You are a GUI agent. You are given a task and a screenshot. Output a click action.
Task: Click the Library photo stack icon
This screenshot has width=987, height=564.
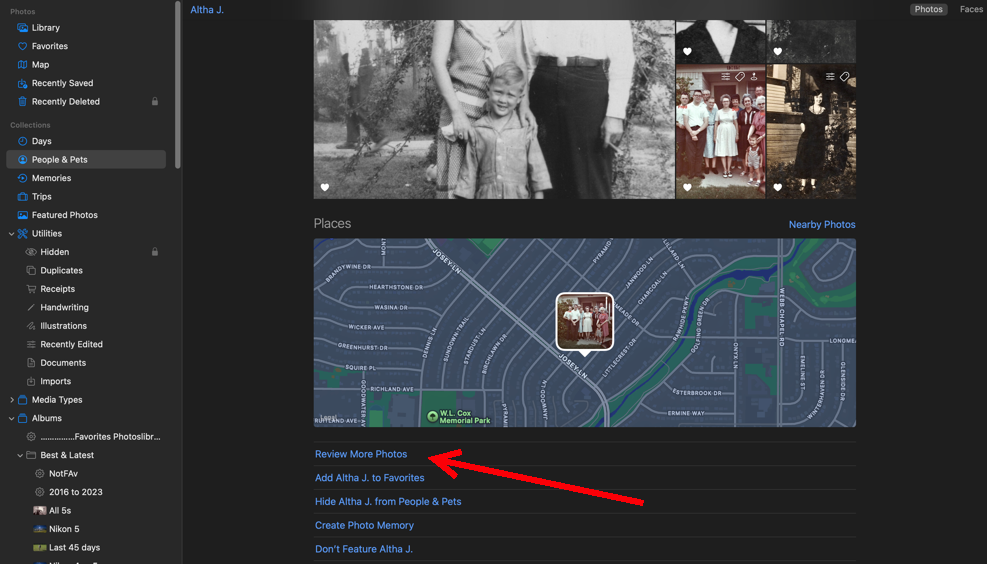click(x=23, y=28)
